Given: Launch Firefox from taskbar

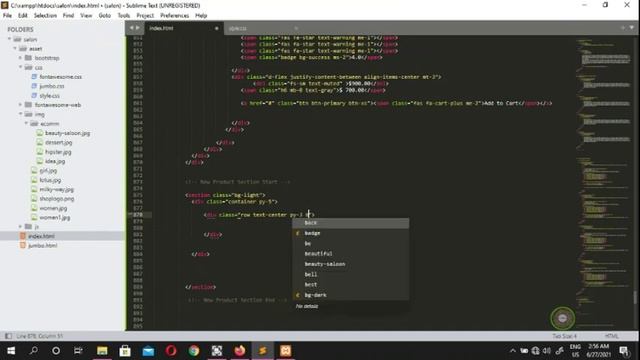Looking at the screenshot, I should [x=240, y=351].
